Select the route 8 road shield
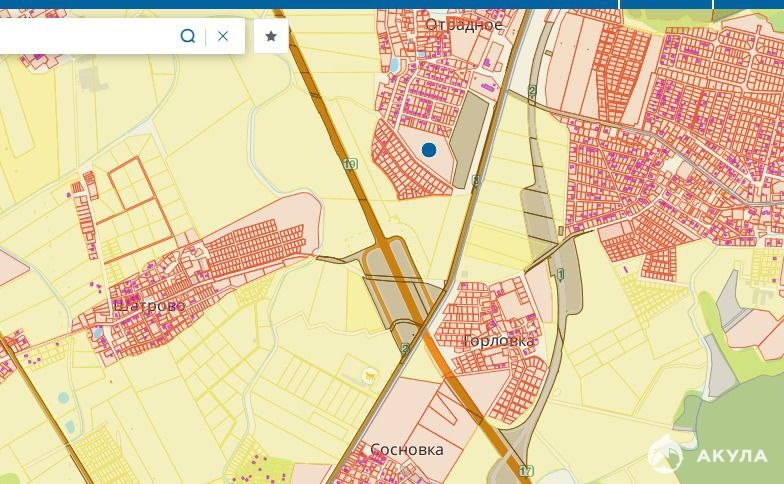The image size is (784, 484). [476, 181]
